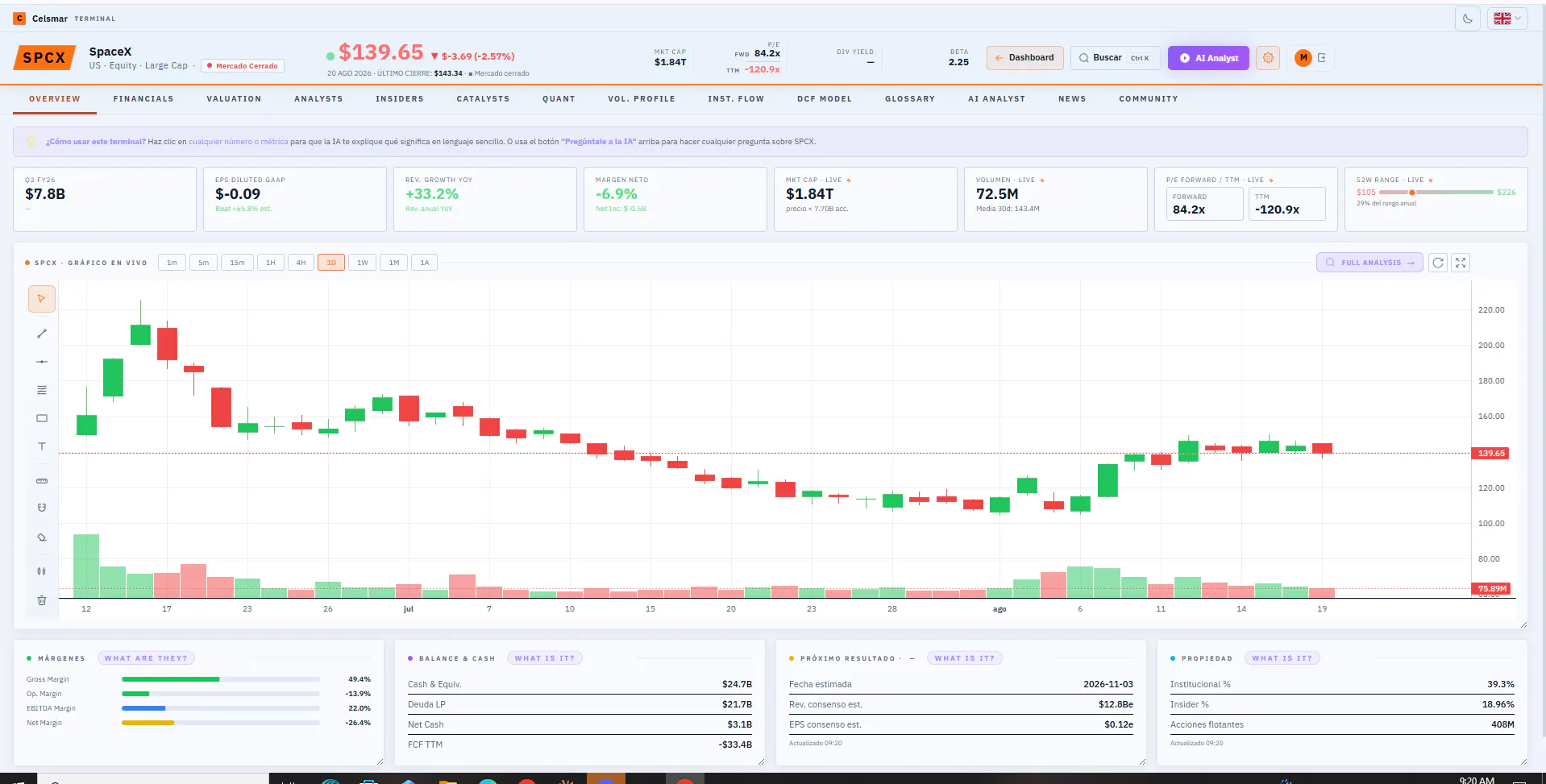Open the Glossary tab
This screenshot has height=784, width=1546.
(910, 99)
